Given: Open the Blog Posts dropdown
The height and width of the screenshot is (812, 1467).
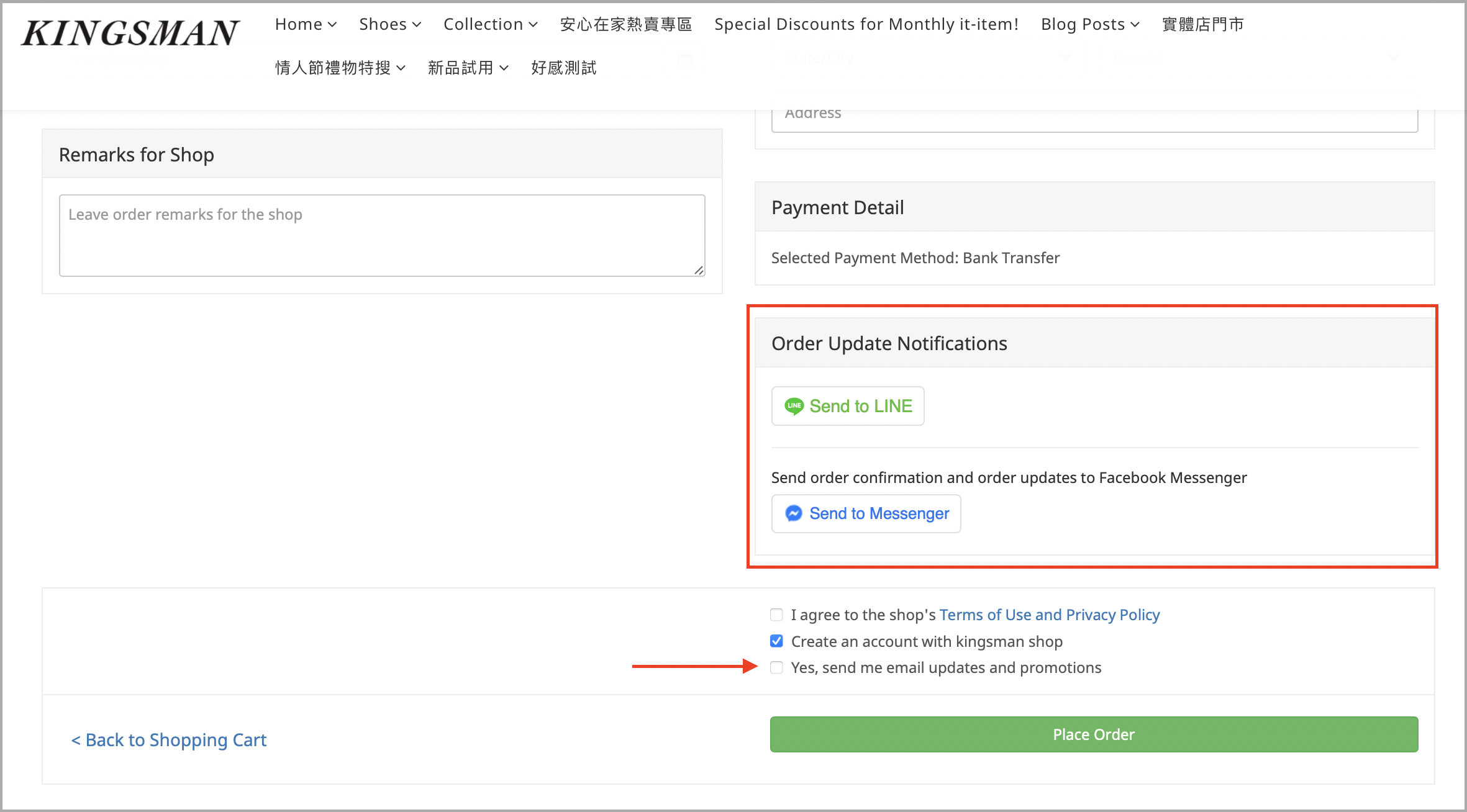Looking at the screenshot, I should pos(1090,24).
